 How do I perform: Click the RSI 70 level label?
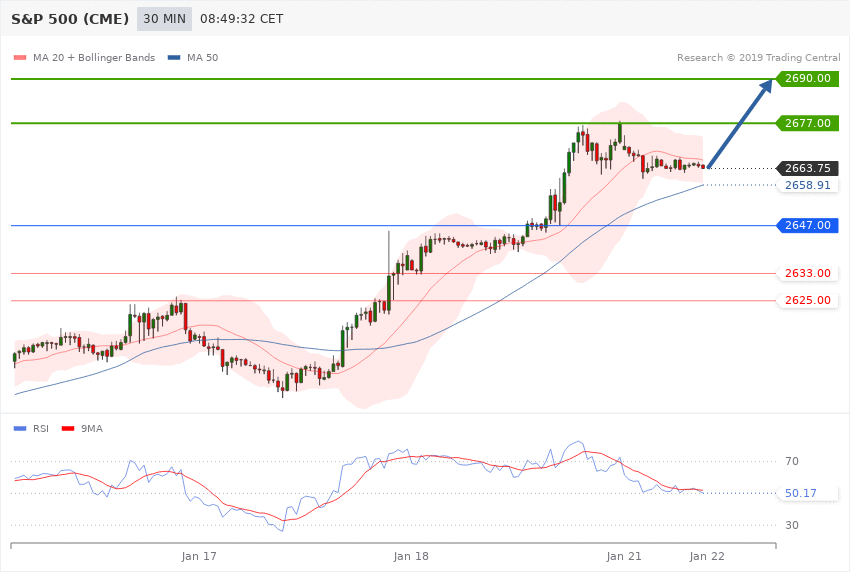(x=791, y=461)
